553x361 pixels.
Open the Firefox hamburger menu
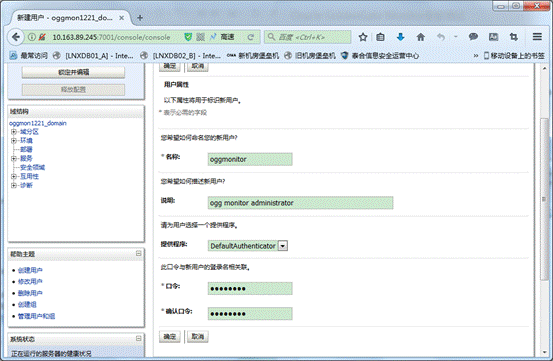(x=537, y=37)
